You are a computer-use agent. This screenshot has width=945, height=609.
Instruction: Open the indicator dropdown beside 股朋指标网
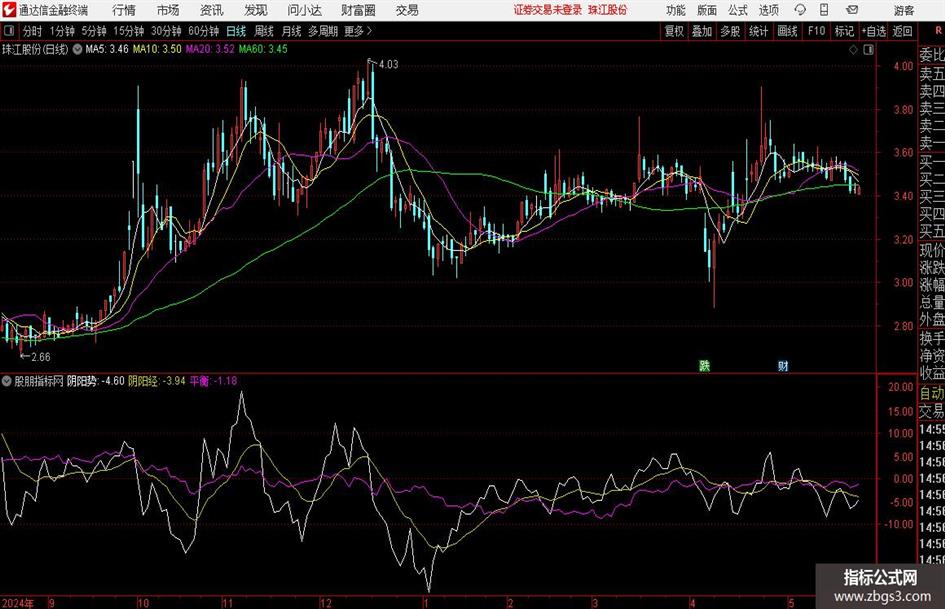click(x=7, y=381)
